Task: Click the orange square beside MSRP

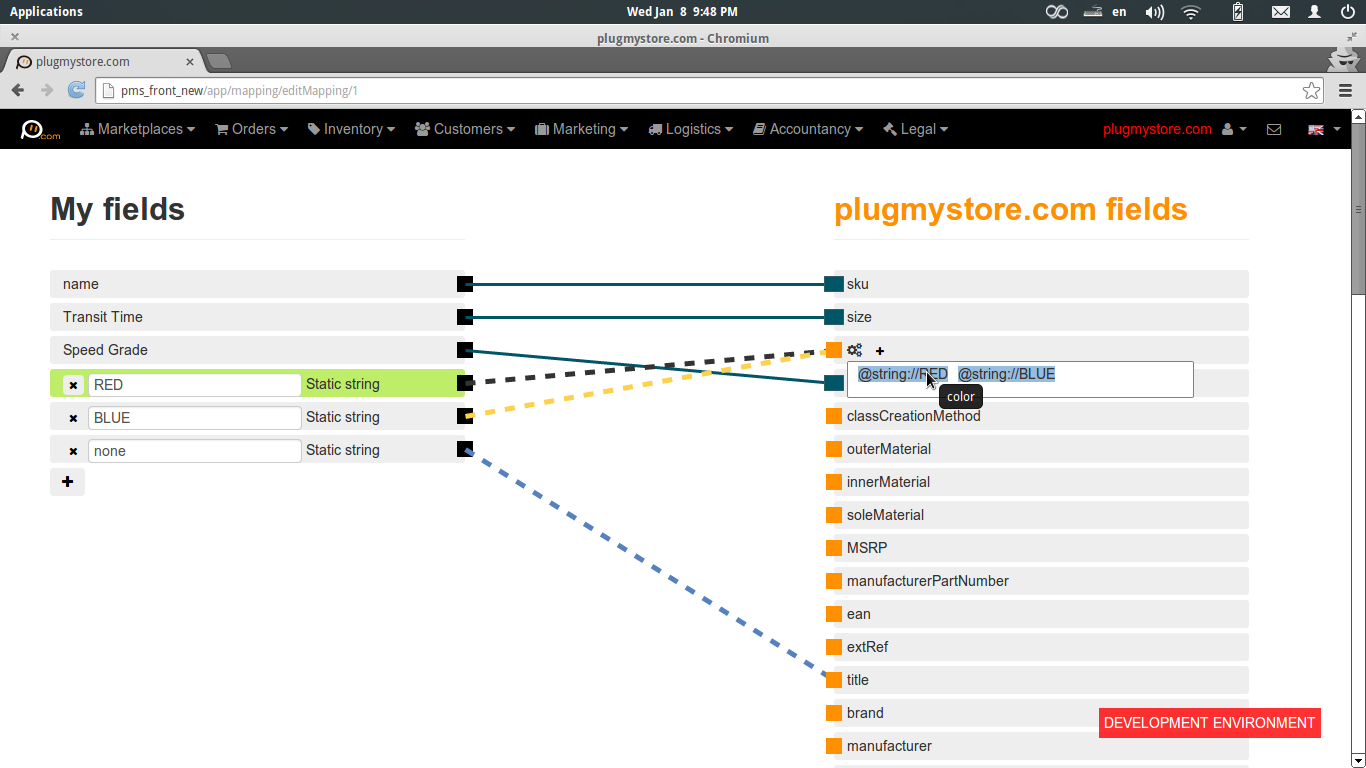Action: tap(834, 548)
